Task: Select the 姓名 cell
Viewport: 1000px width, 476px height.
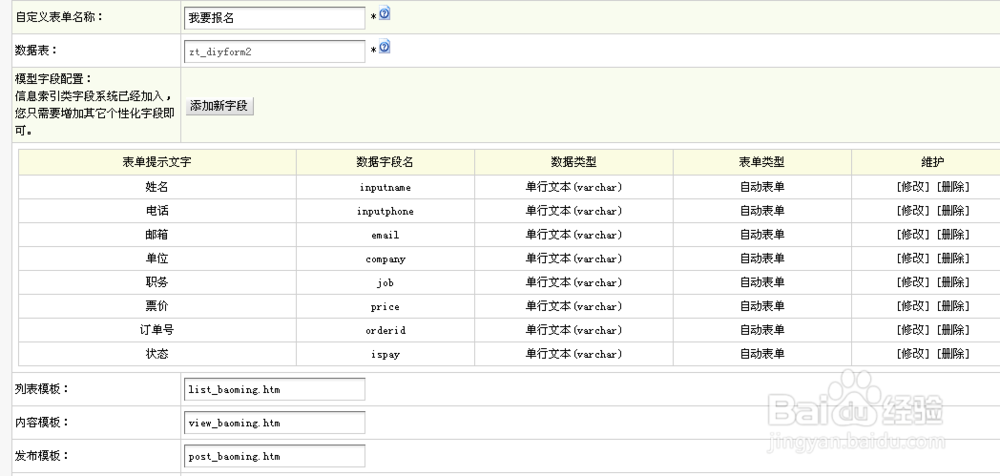Action: pos(157,187)
